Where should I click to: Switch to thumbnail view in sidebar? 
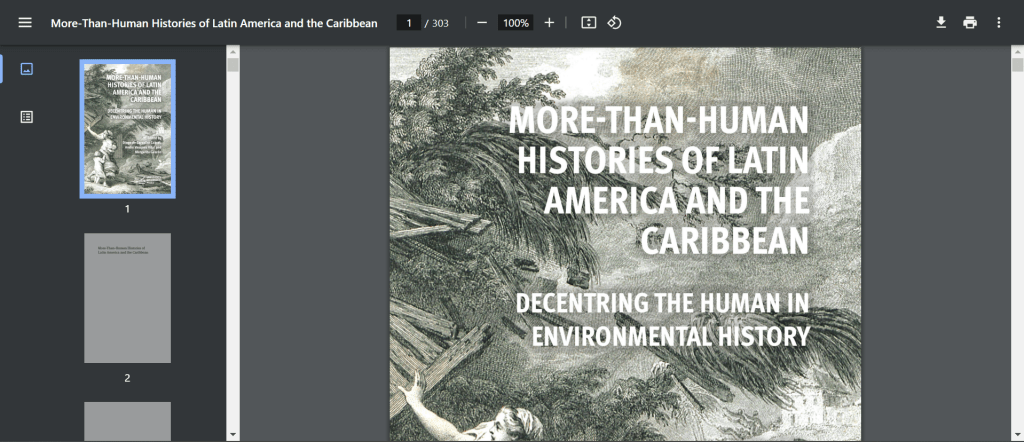click(x=27, y=69)
